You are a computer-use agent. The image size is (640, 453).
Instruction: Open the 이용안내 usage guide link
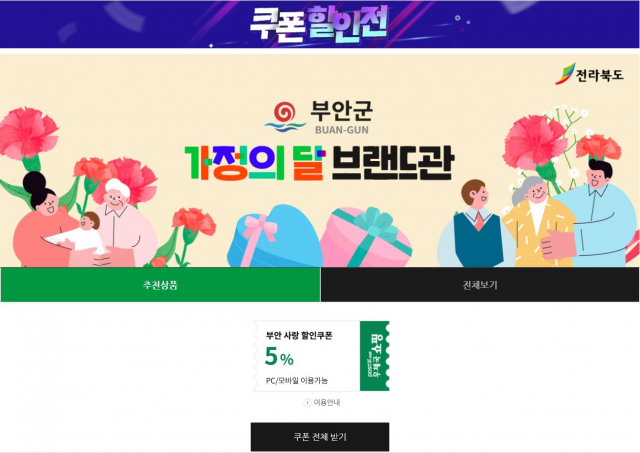point(327,403)
